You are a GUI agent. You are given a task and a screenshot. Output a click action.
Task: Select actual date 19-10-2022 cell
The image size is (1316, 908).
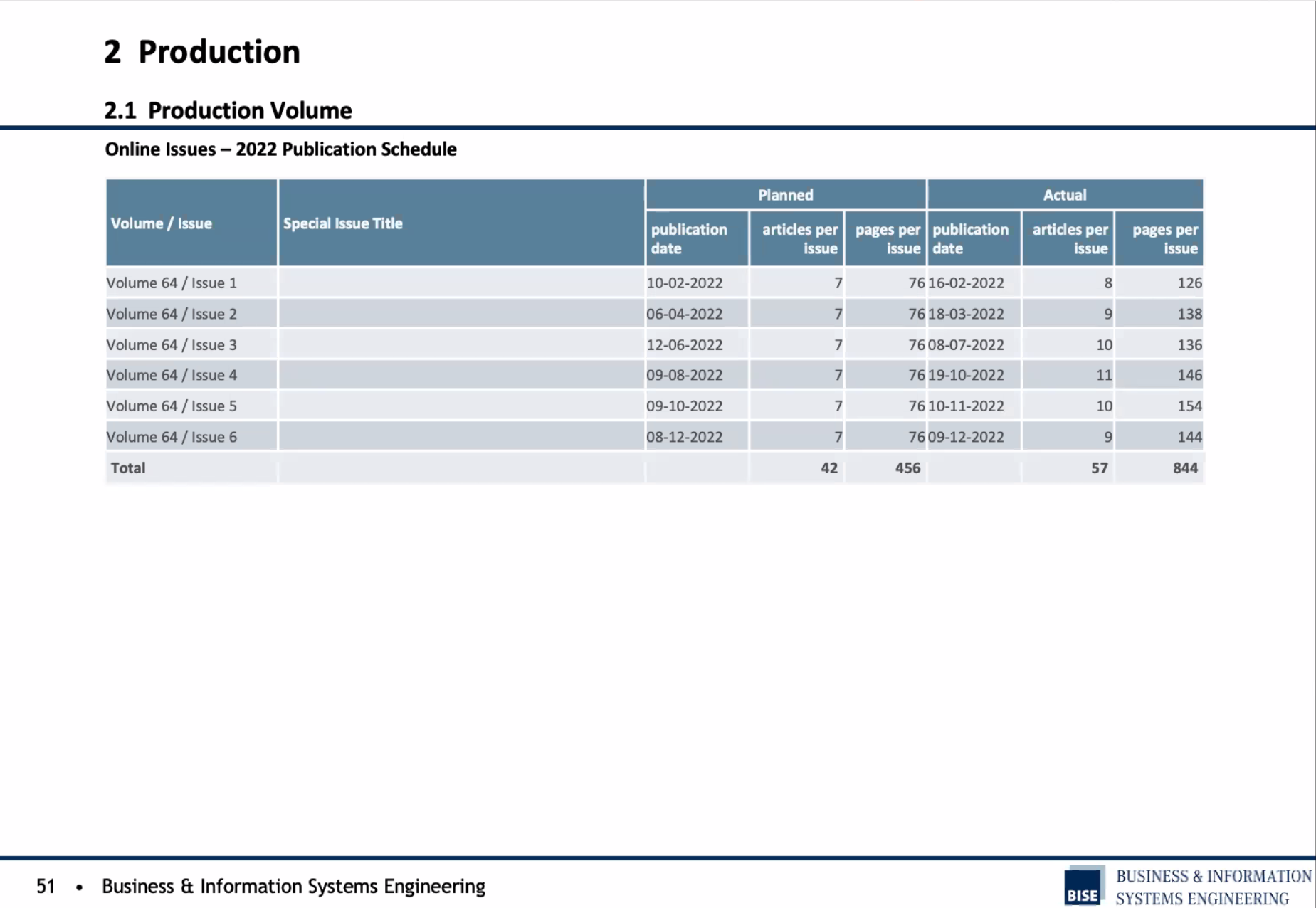966,375
